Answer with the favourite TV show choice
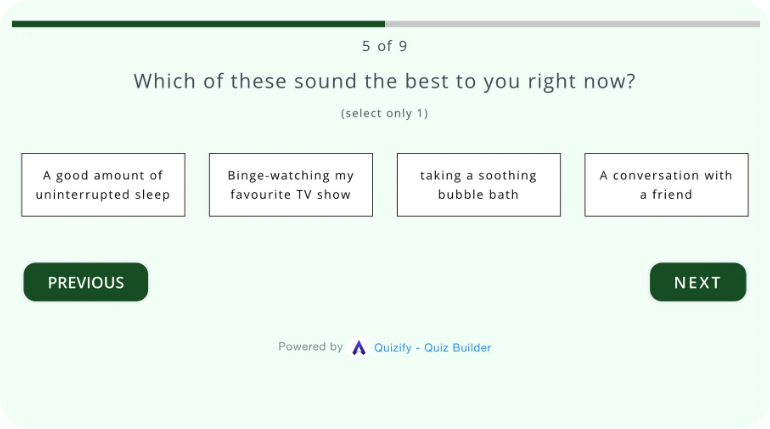770x429 pixels. coord(291,185)
